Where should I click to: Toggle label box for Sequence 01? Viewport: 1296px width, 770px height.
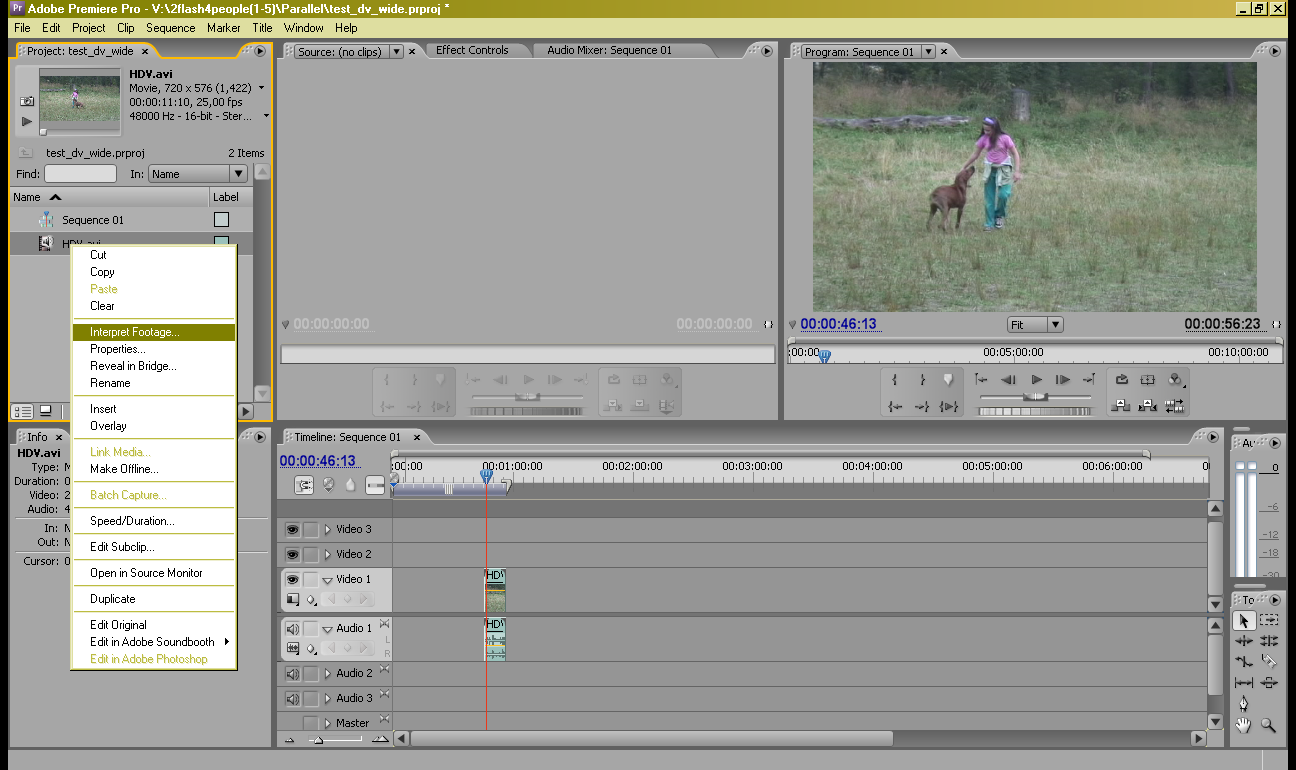222,220
